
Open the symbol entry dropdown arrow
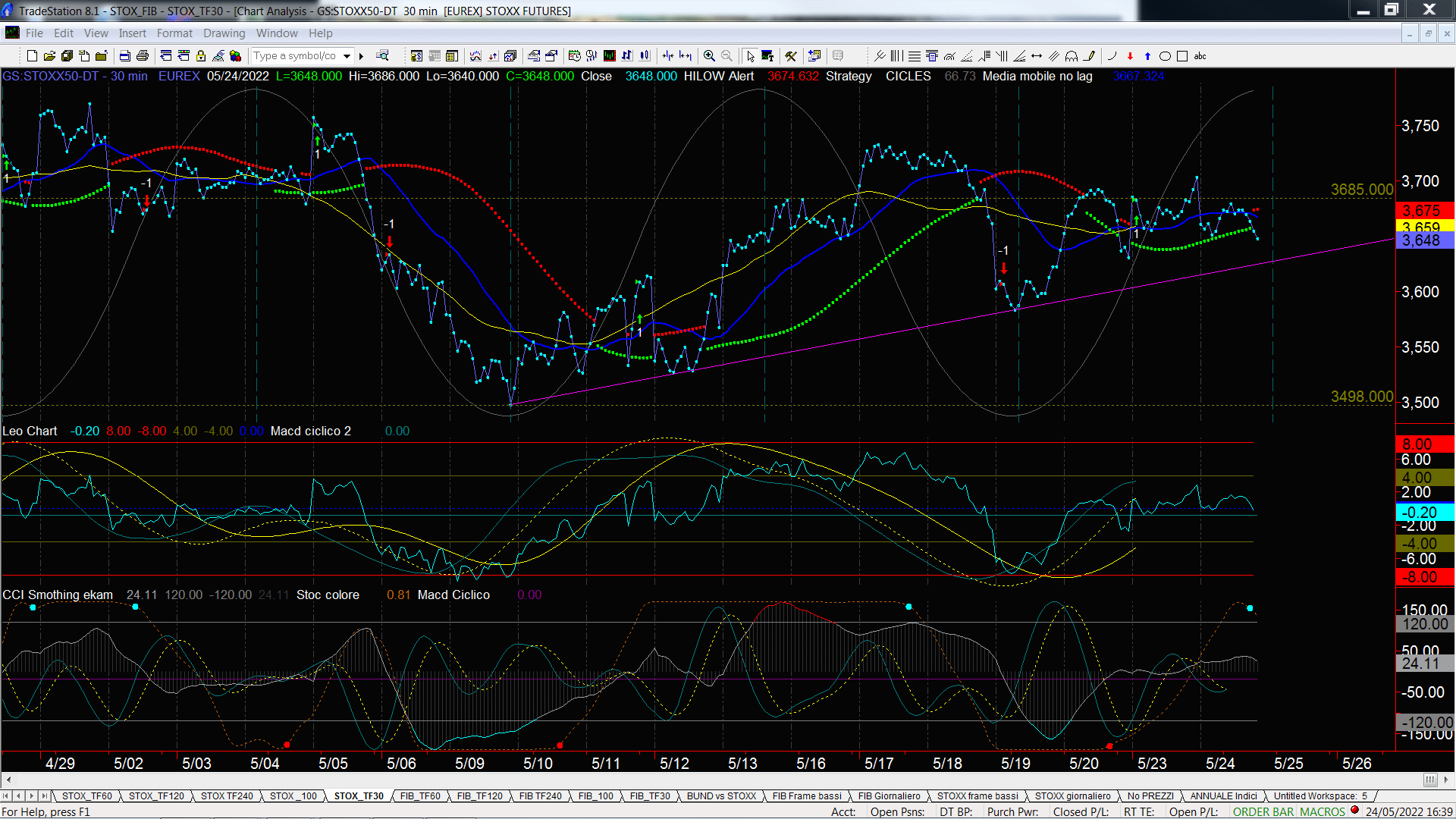(347, 56)
